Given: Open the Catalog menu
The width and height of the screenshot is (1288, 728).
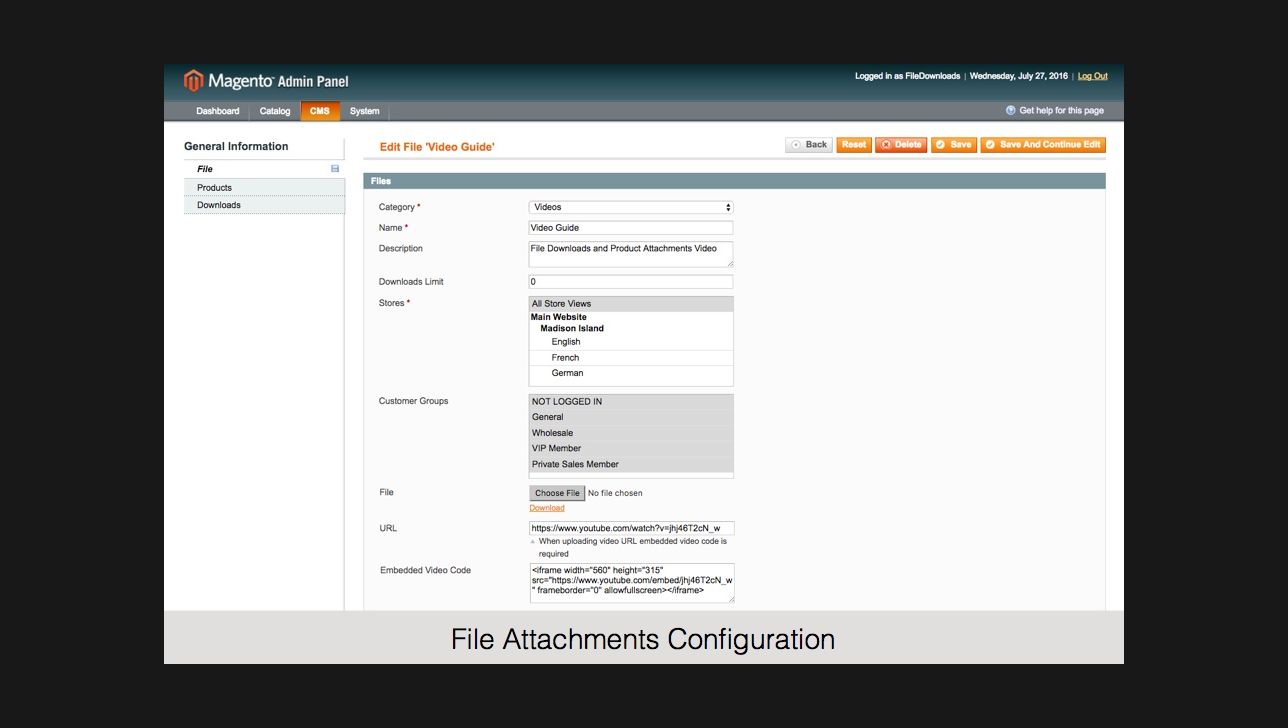Looking at the screenshot, I should point(275,111).
